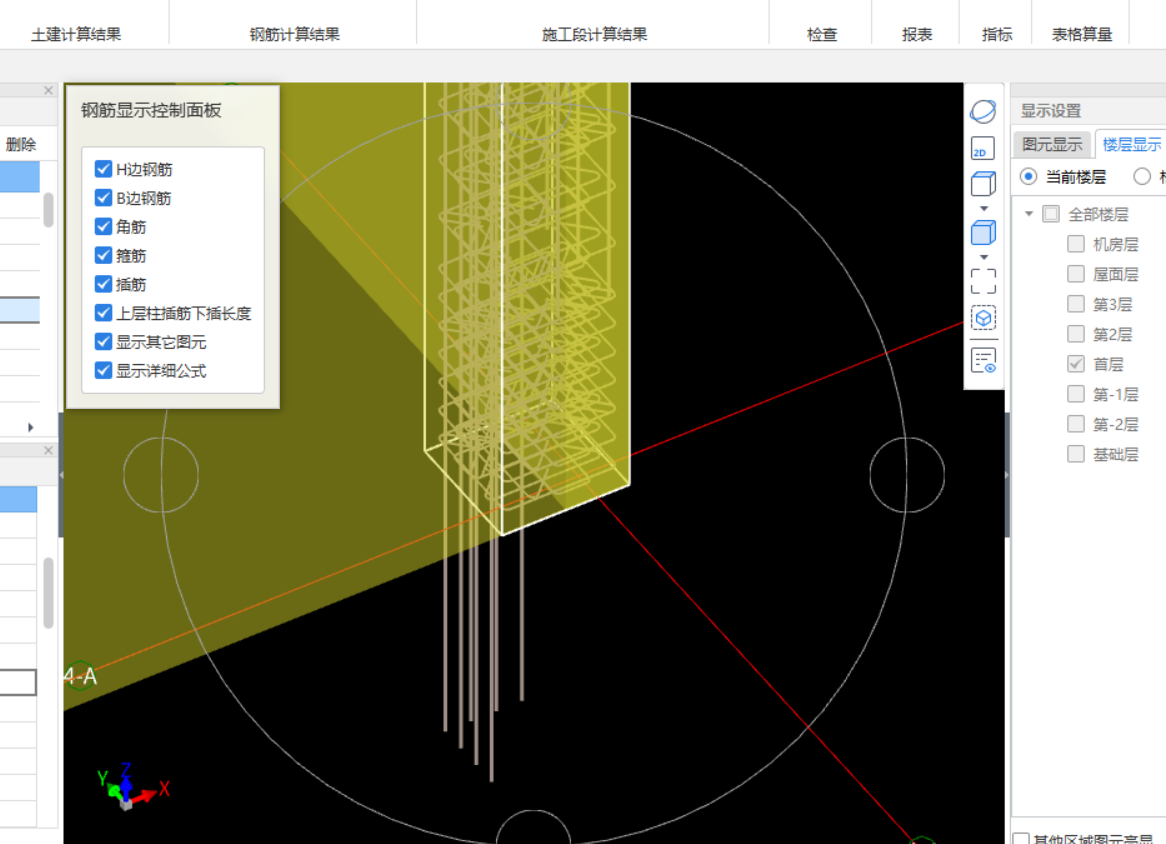
Task: Close the upper left panel
Action: click(x=48, y=90)
